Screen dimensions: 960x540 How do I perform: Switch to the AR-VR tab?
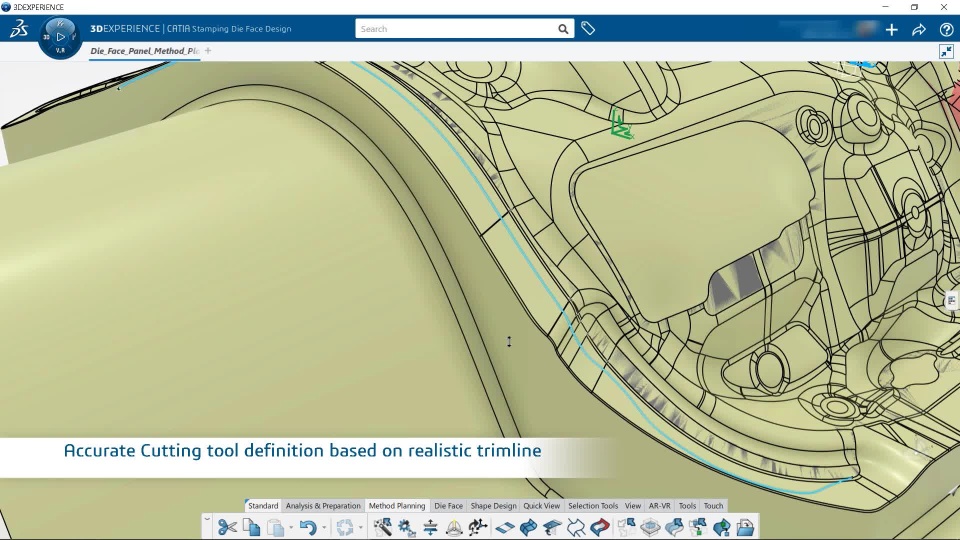pyautogui.click(x=659, y=506)
